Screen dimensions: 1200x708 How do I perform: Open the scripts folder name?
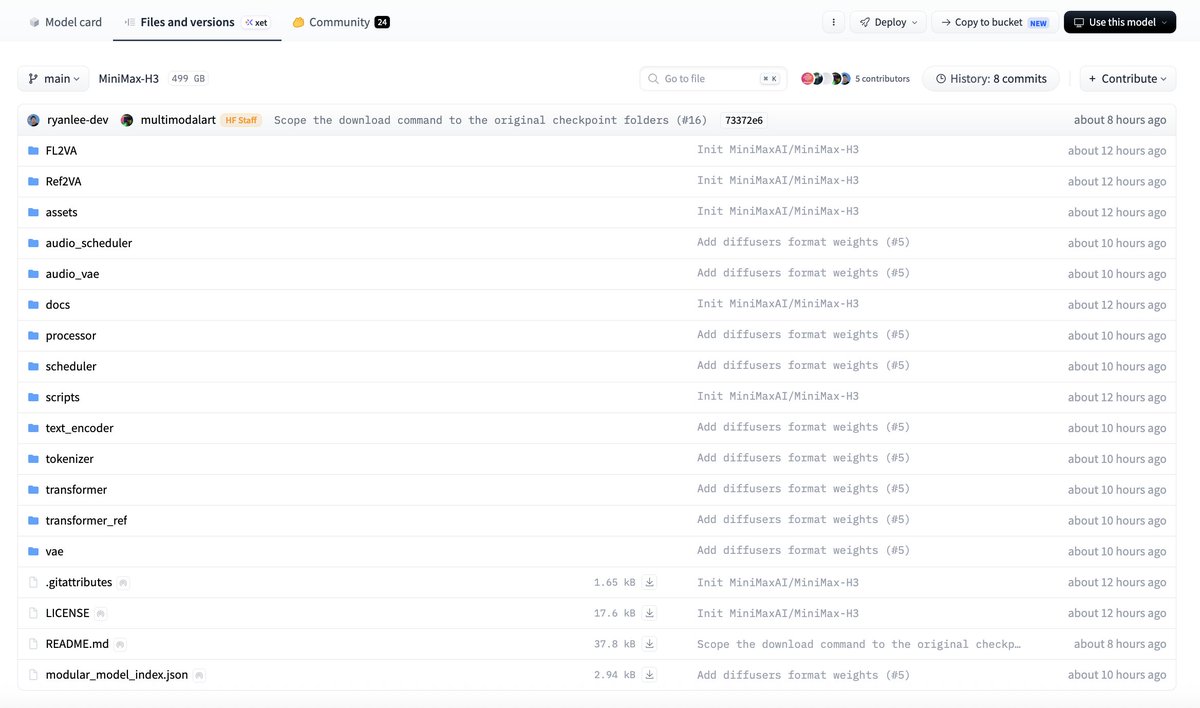click(x=63, y=398)
